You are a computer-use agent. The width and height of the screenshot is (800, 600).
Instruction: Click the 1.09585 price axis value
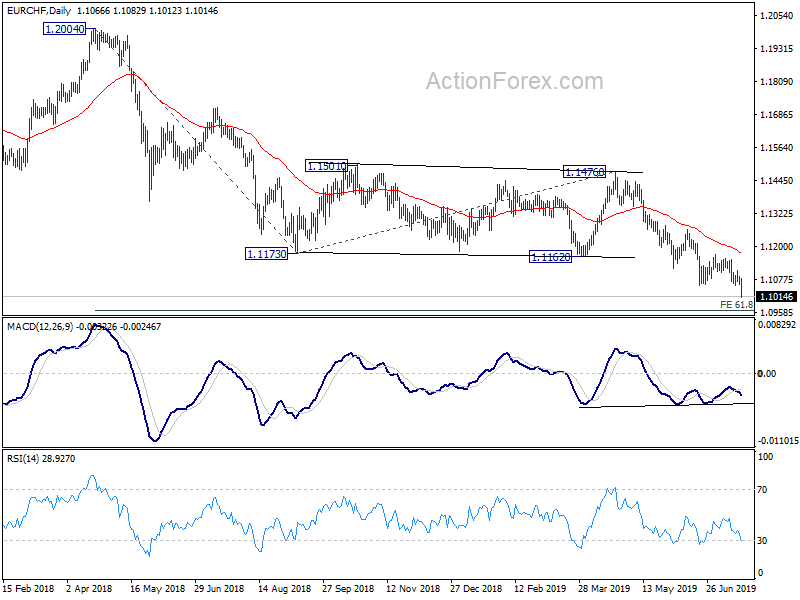point(777,312)
